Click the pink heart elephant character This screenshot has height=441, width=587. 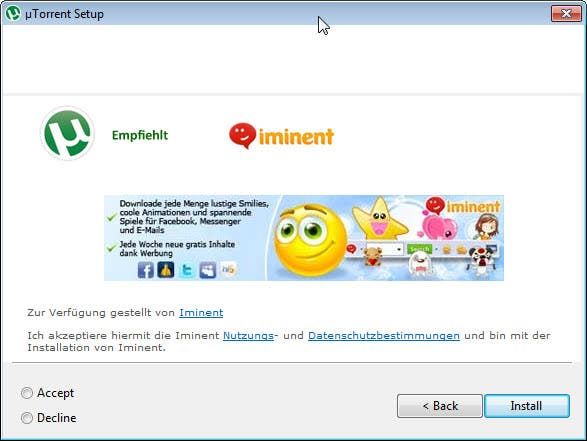(x=440, y=227)
